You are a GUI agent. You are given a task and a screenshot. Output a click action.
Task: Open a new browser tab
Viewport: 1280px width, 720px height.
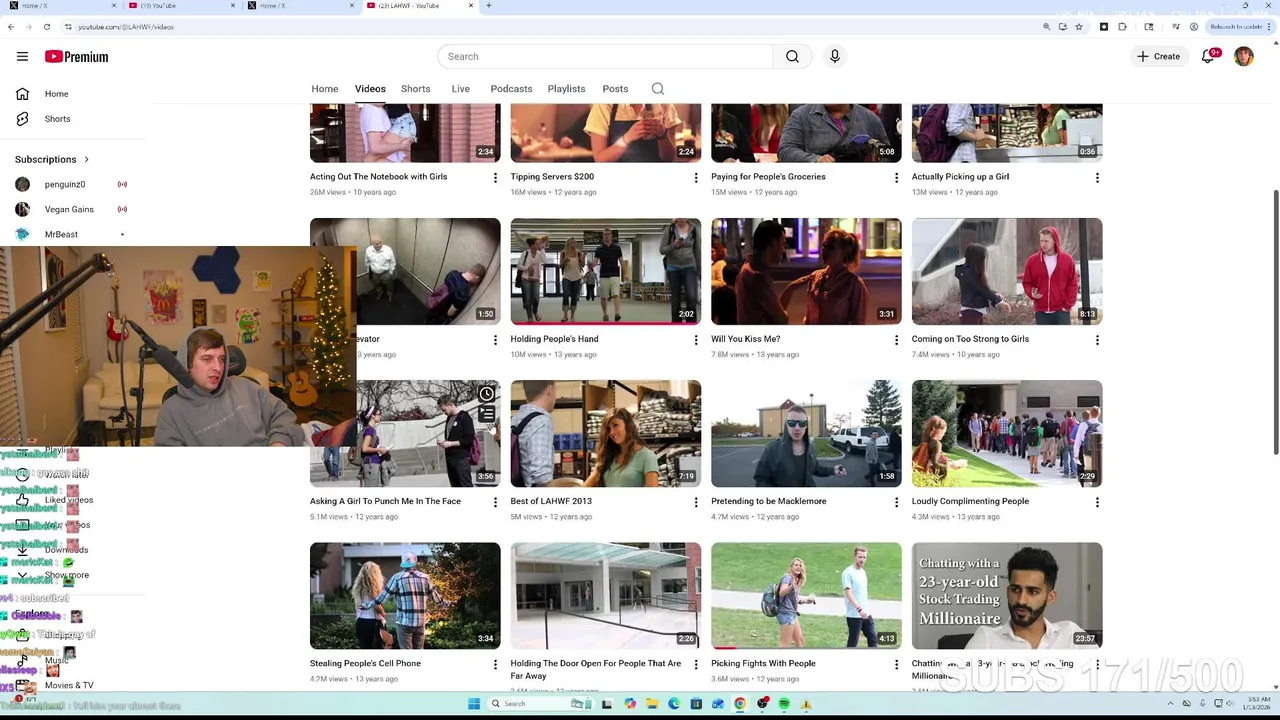point(488,6)
